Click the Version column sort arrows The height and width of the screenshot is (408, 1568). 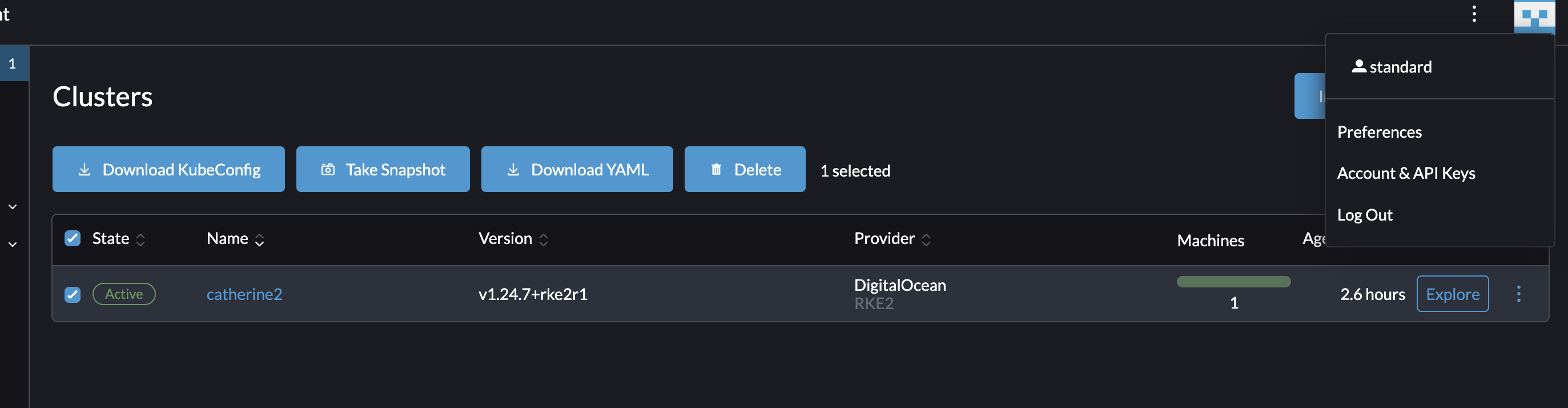544,239
